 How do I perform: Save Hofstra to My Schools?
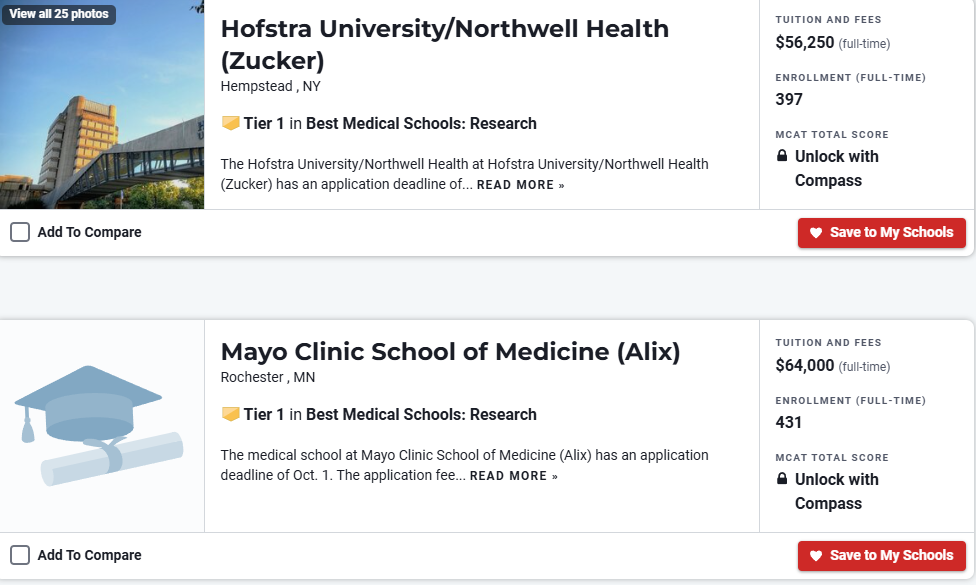tap(881, 233)
